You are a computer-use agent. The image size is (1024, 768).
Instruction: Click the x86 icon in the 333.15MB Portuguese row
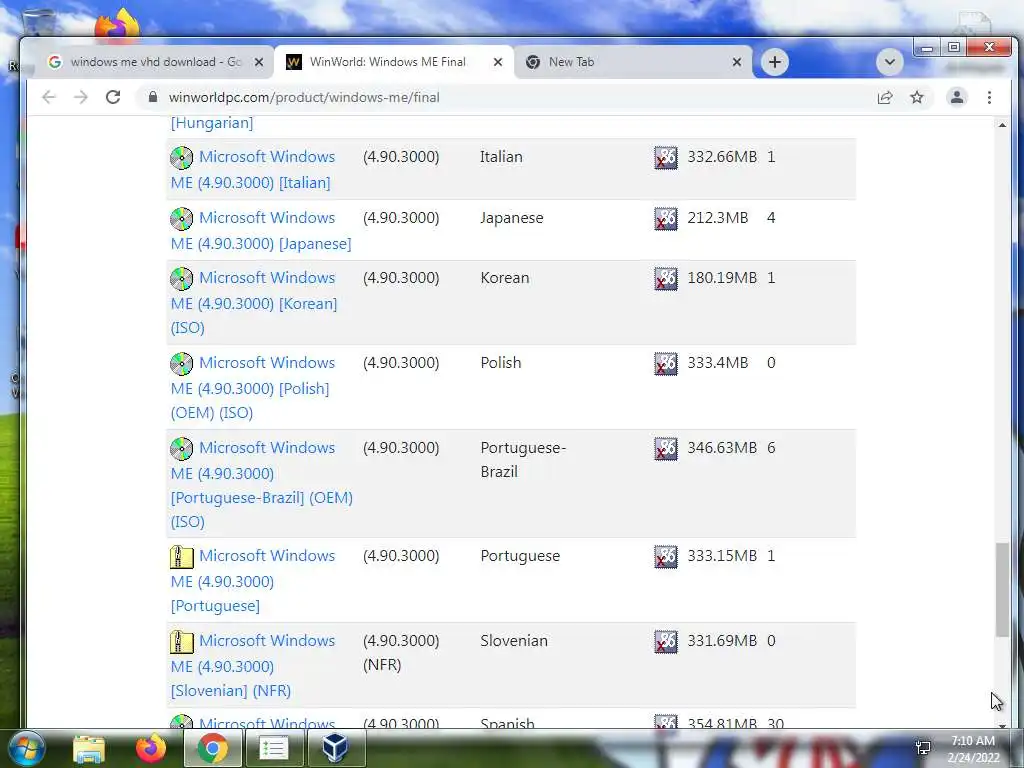[665, 556]
